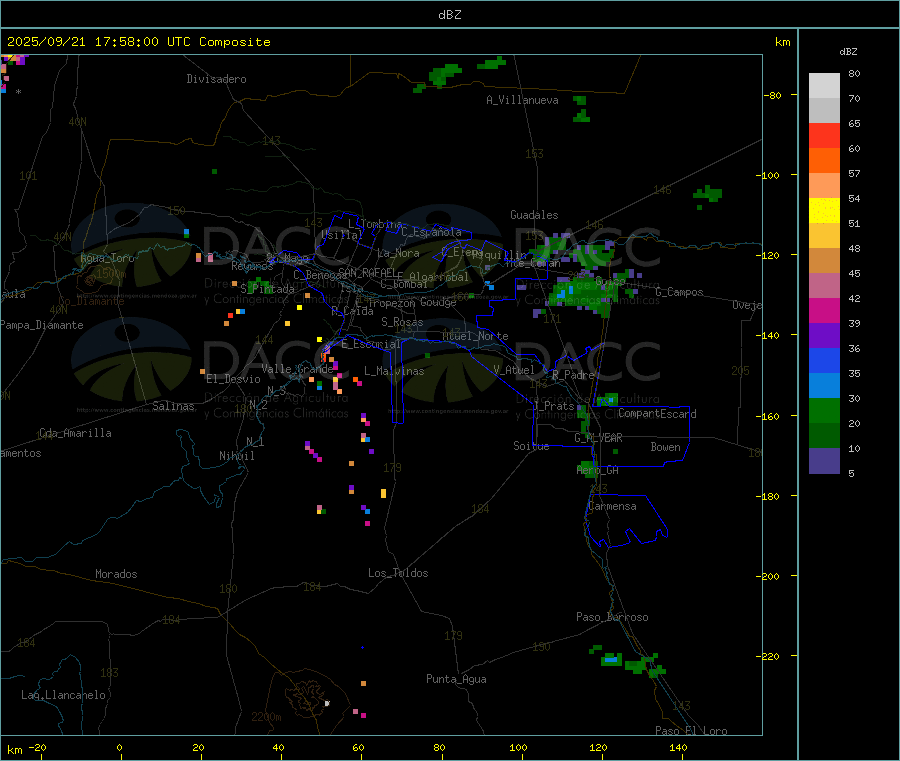The height and width of the screenshot is (761, 900).
Task: Click the Agua_Toro label
Action: (107, 258)
